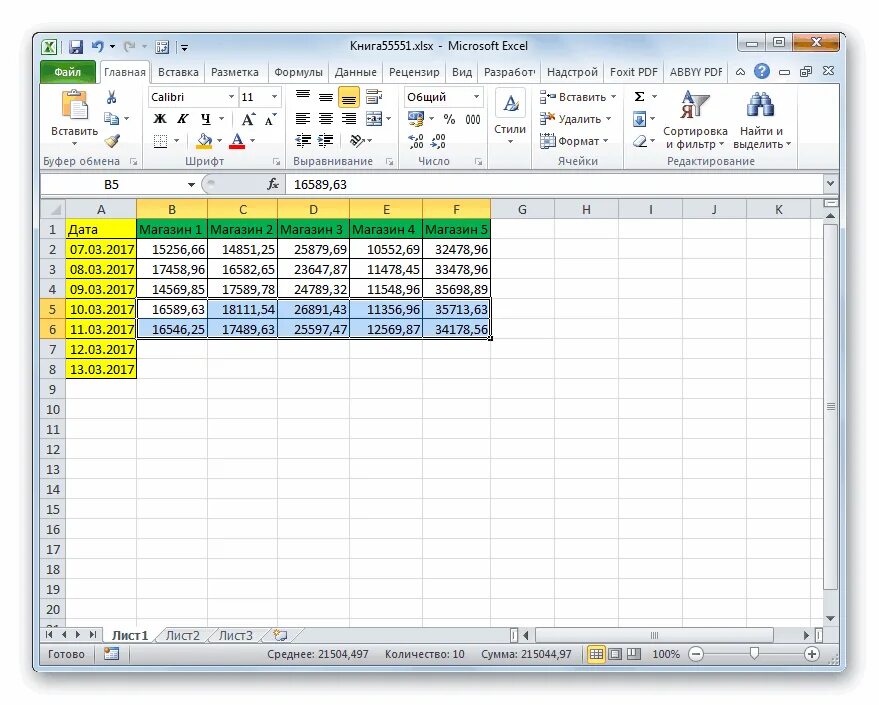879x705 pixels.
Task: Apply the cell borders icon
Action: tap(160, 141)
